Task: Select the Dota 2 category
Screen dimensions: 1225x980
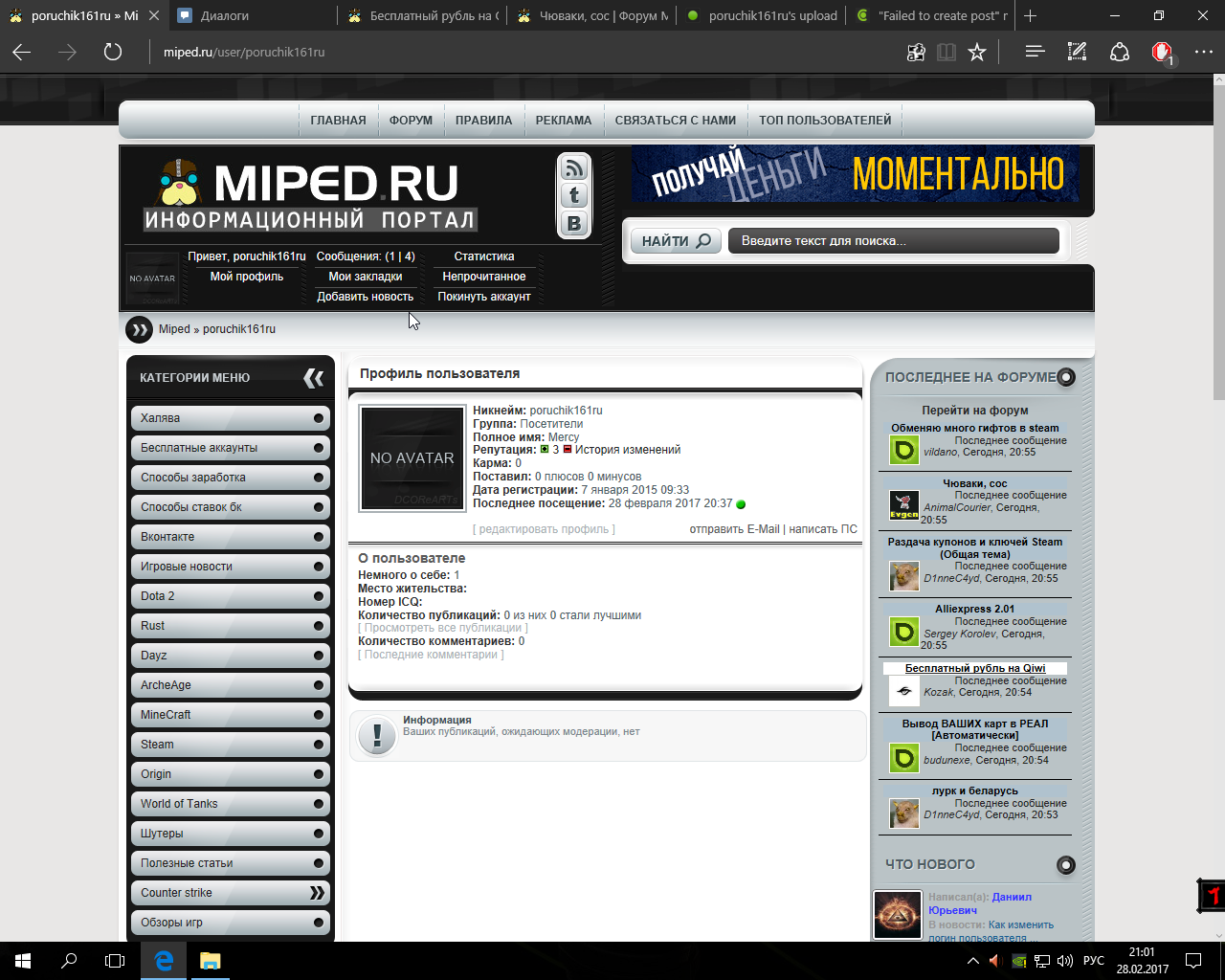Action: point(230,596)
